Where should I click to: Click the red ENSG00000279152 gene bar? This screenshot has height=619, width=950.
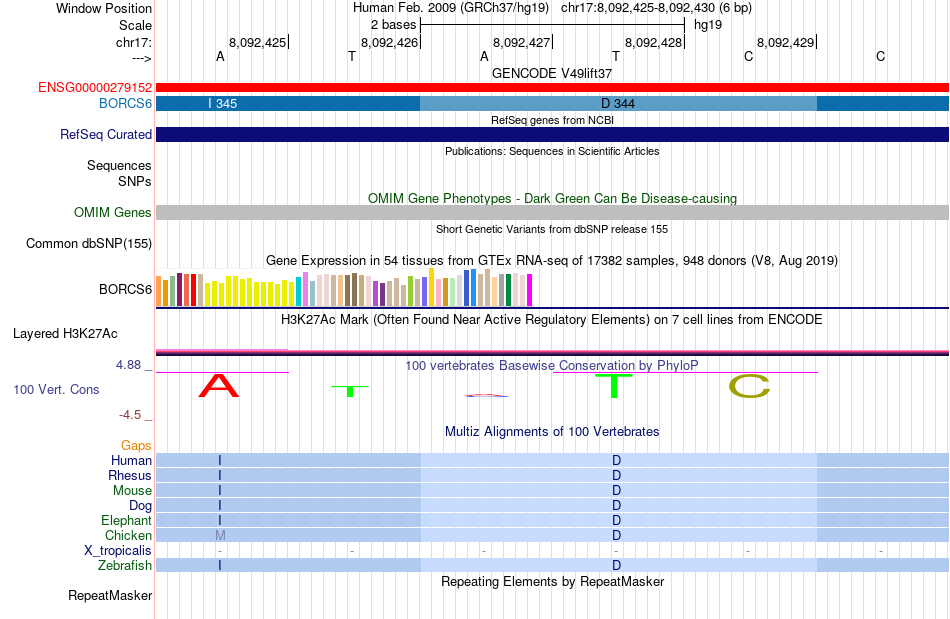[x=552, y=87]
